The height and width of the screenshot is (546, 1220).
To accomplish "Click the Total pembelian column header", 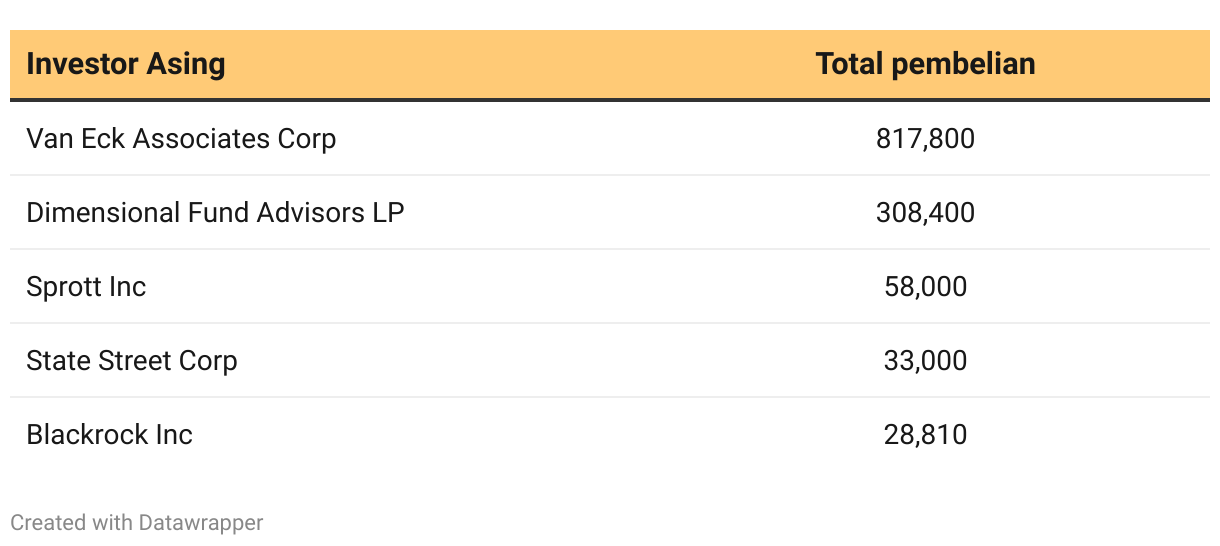I will click(925, 64).
